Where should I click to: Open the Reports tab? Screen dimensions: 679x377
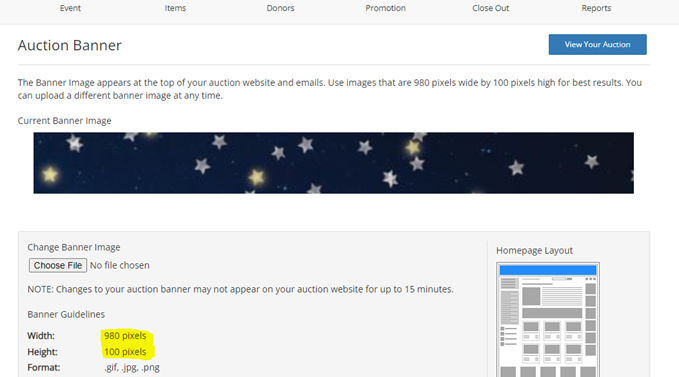(x=596, y=8)
